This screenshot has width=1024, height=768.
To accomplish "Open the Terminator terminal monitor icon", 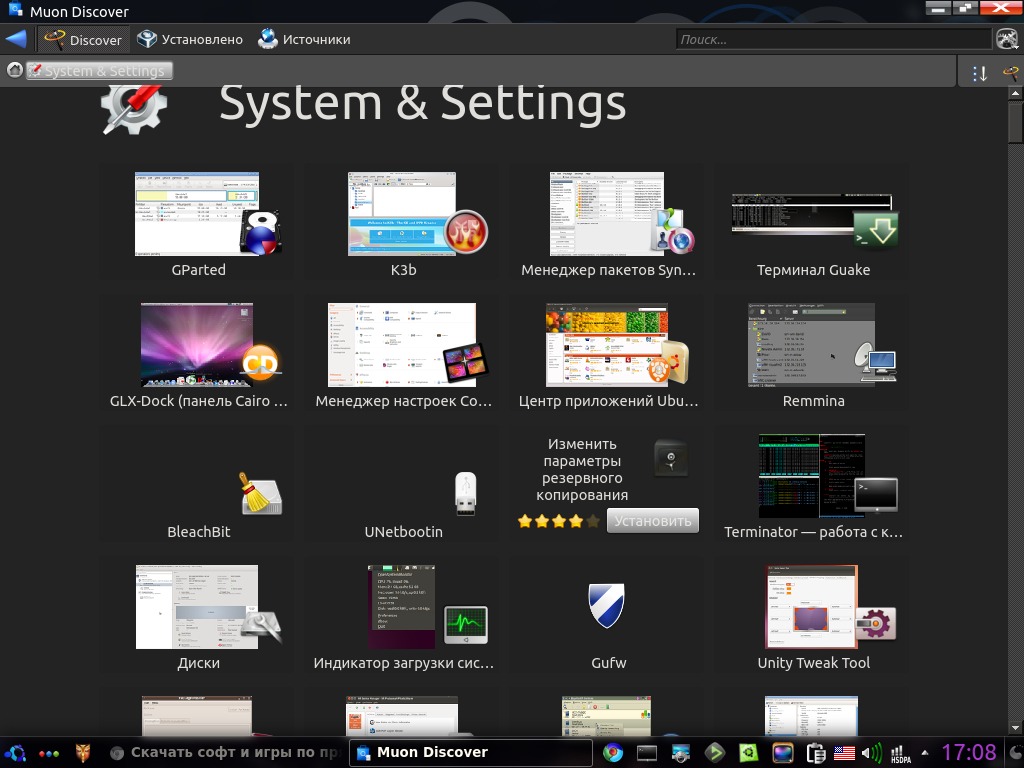I will click(x=876, y=494).
